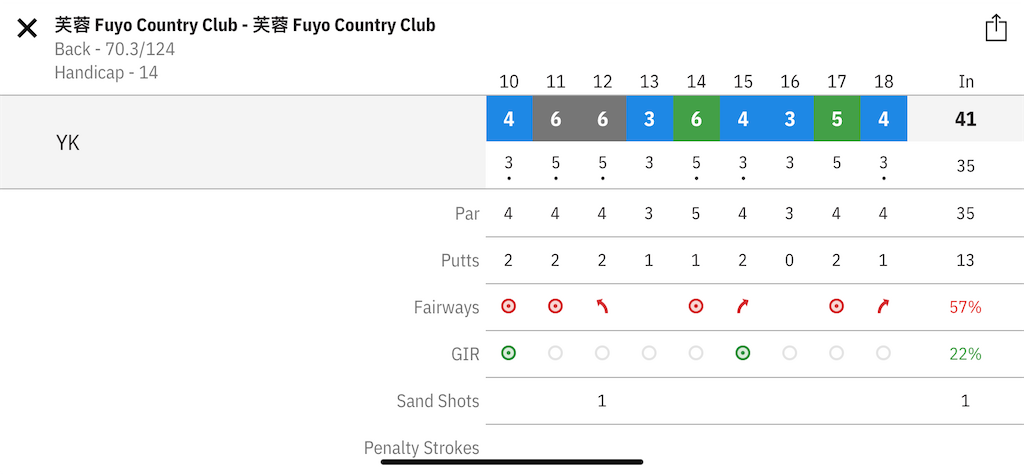
Task: Open the green score 6 on hole 14
Action: point(696,119)
